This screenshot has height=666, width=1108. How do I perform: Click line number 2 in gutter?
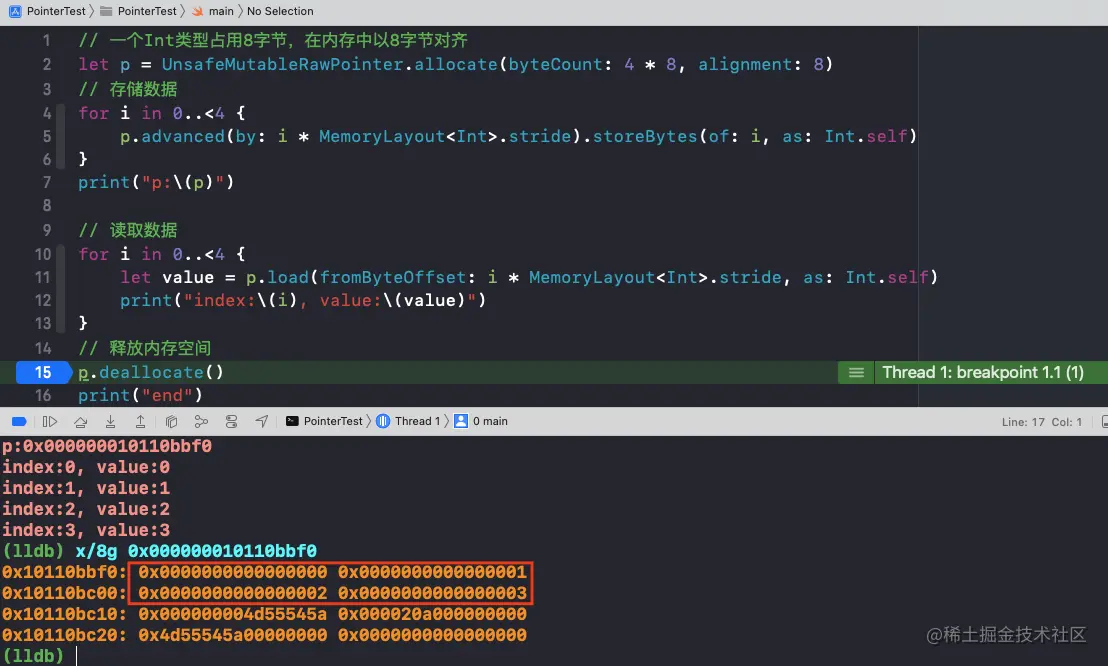click(47, 64)
